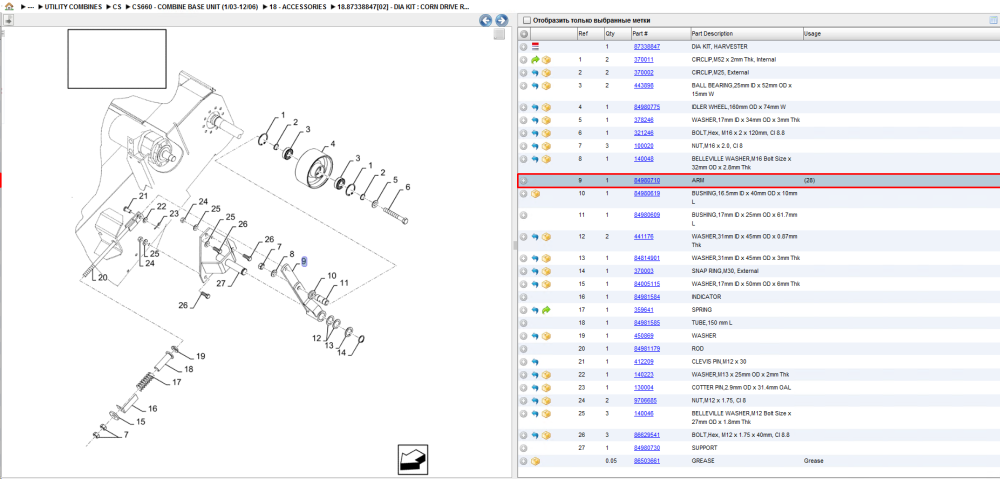The image size is (1000, 479).
Task: Open part number 84980710 ARM link
Action: pyautogui.click(x=647, y=181)
